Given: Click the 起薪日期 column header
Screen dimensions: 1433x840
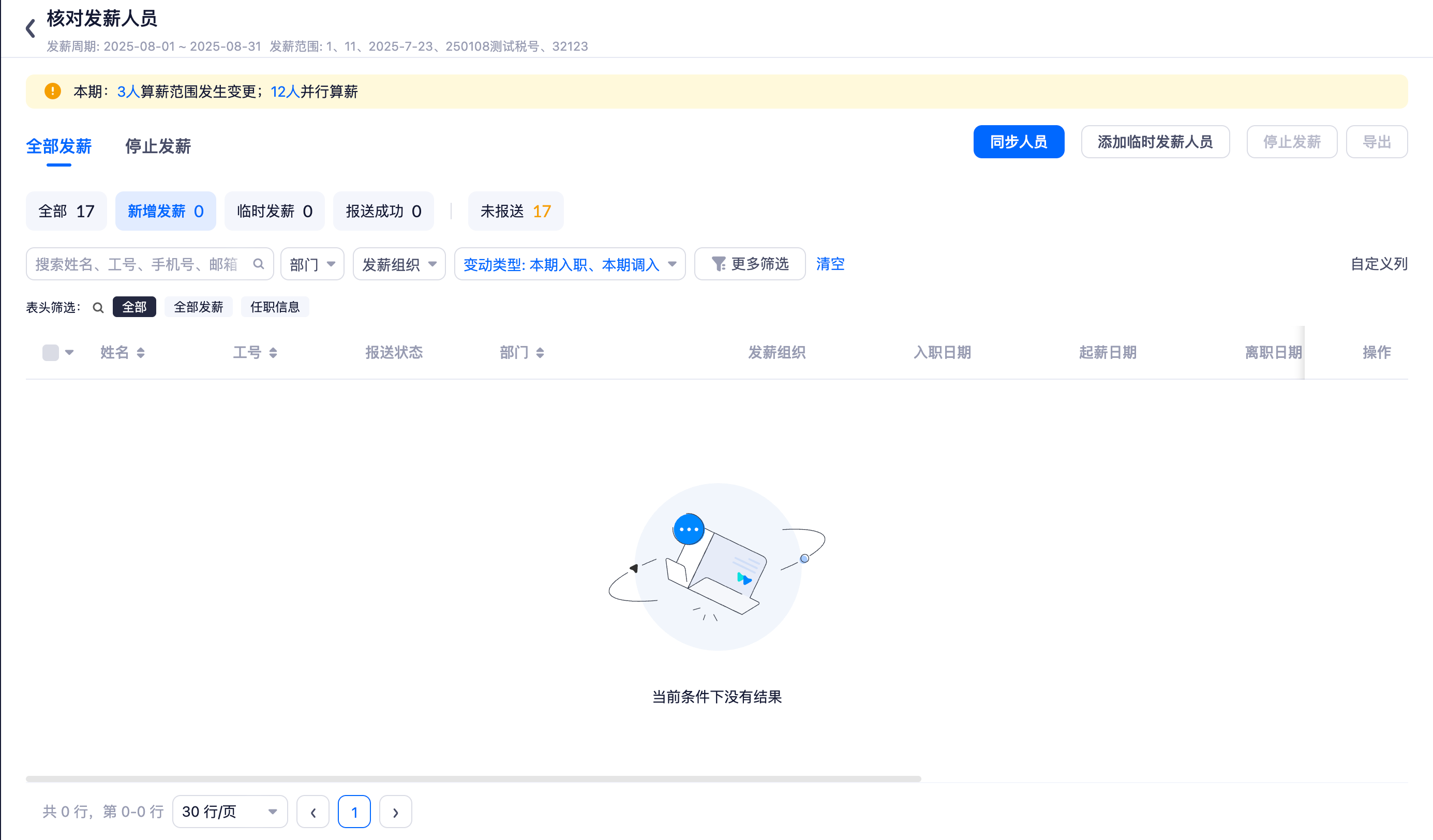Looking at the screenshot, I should click(x=1108, y=353).
